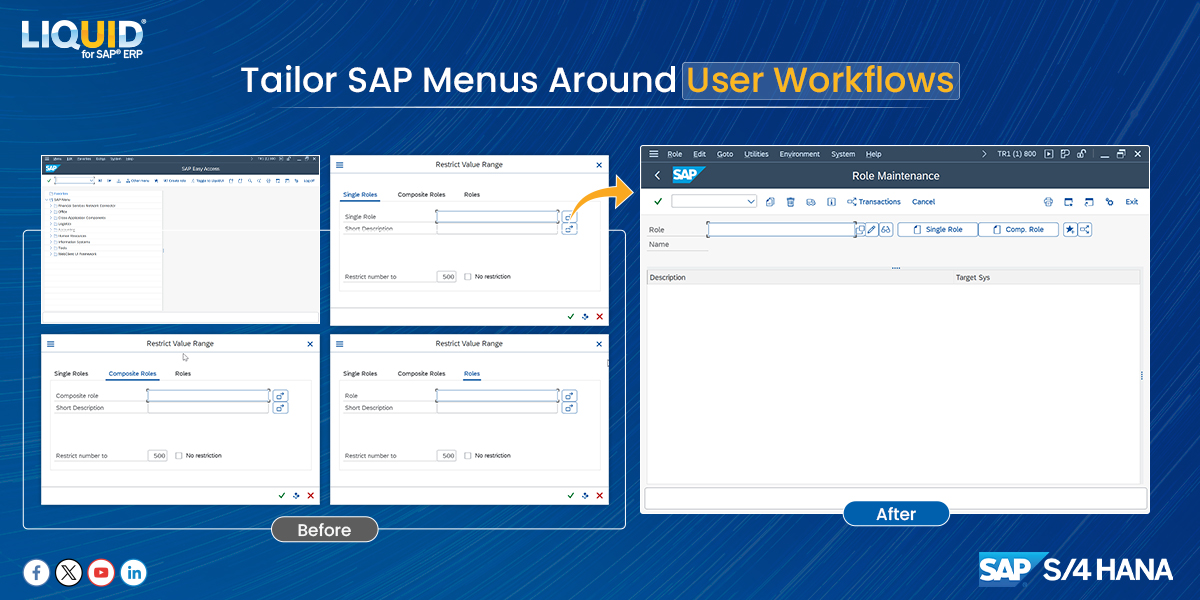Image resolution: width=1200 pixels, height=600 pixels.
Task: Confirm with green checkmark in Role Maintenance toolbar
Action: [658, 202]
